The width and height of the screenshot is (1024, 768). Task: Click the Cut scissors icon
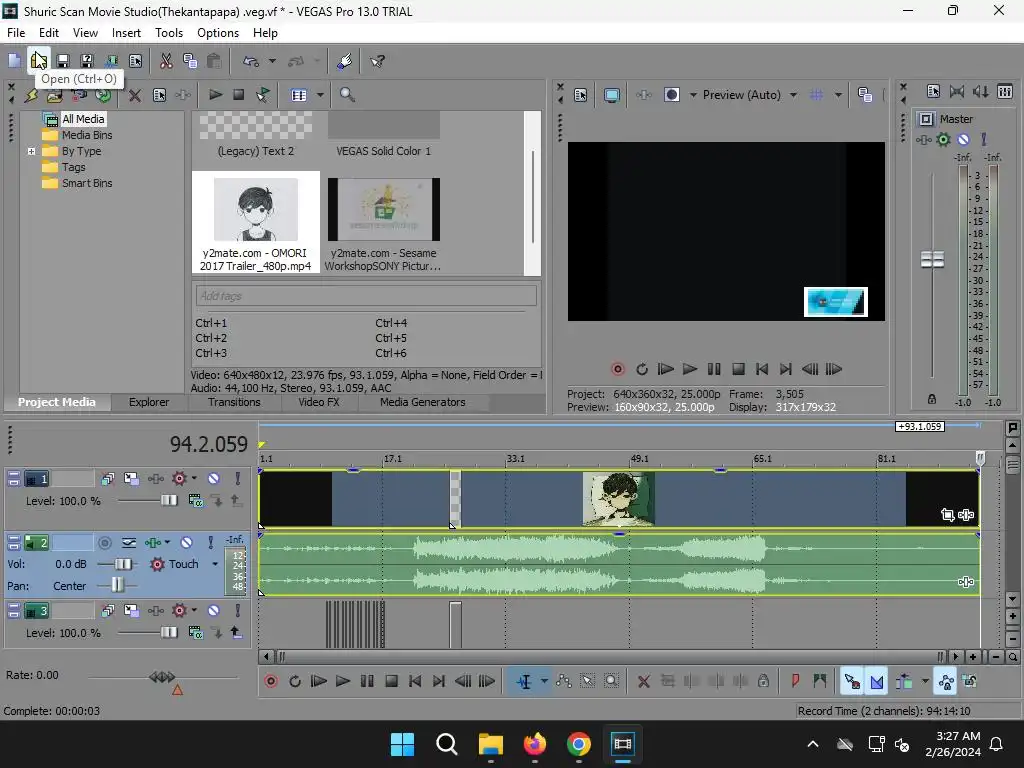(x=167, y=61)
